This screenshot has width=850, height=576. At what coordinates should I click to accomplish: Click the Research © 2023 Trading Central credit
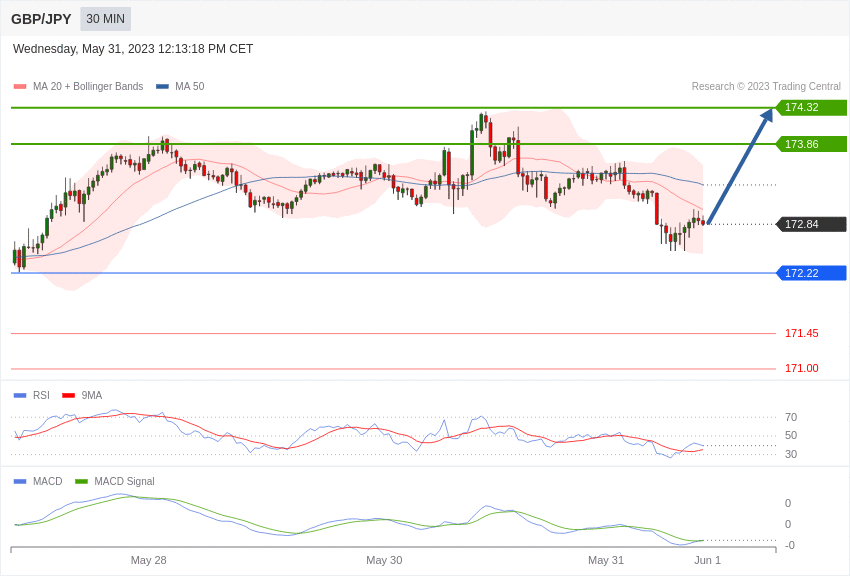tap(766, 86)
